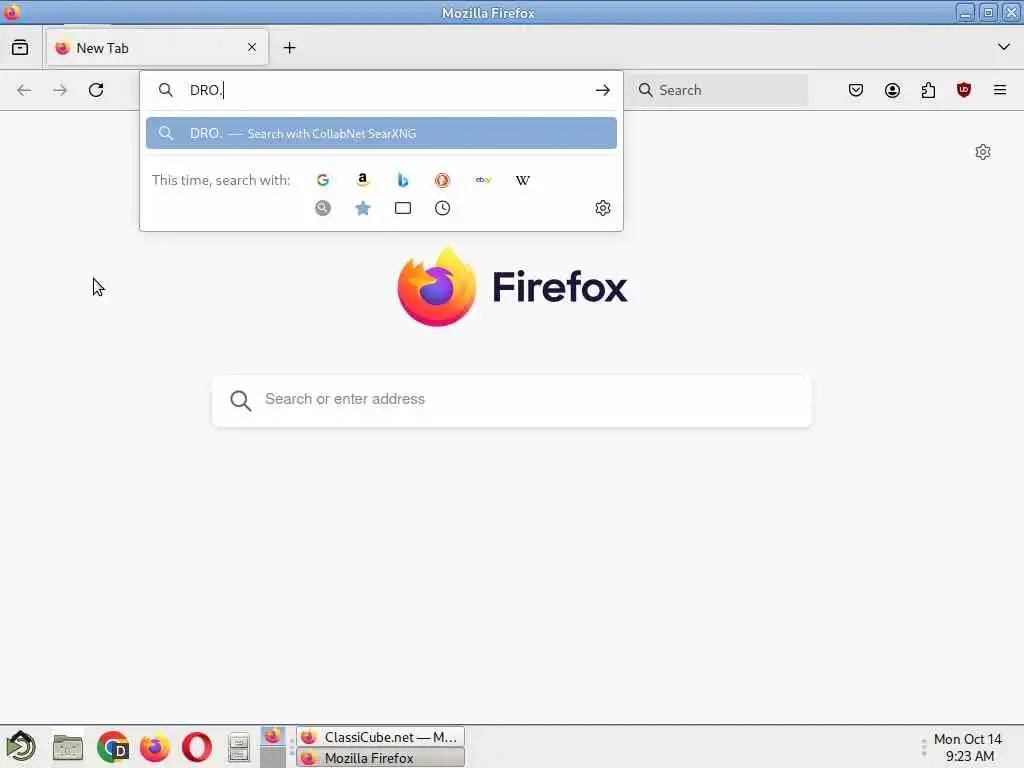Go back one page
1024x768 pixels.
24,90
